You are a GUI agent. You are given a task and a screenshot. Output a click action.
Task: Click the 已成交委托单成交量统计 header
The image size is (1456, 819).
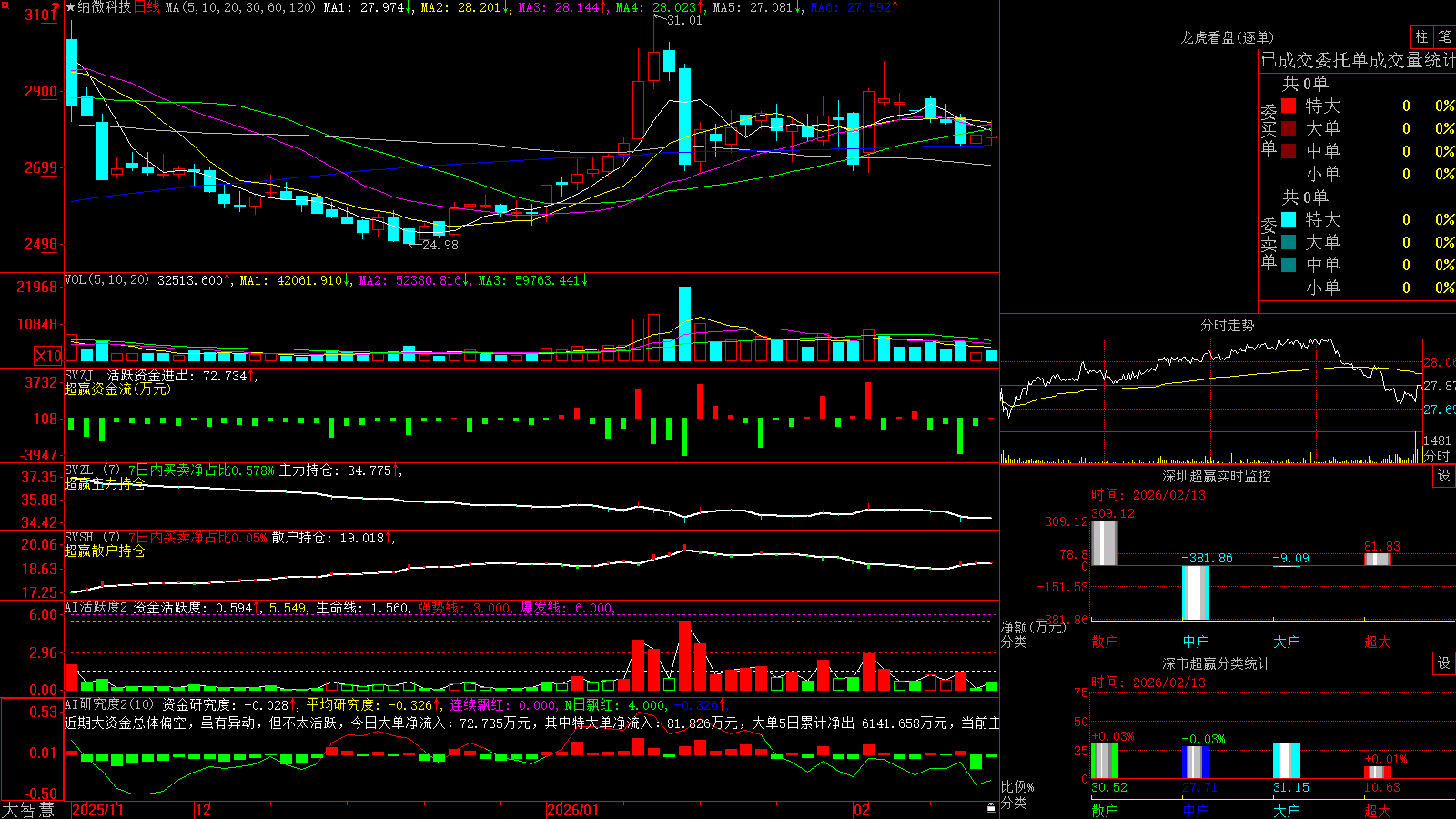coord(1358,60)
